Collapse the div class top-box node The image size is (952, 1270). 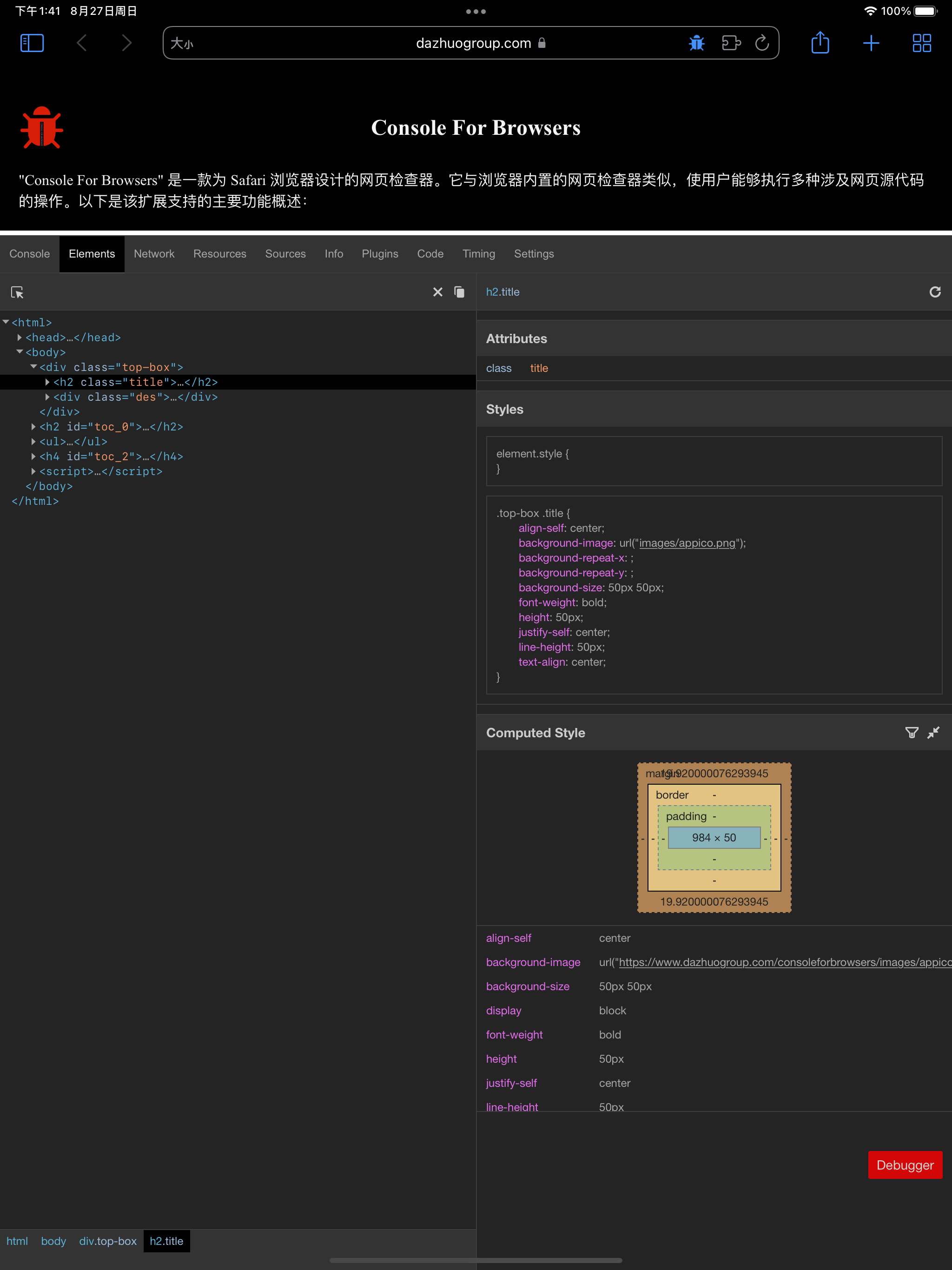33,367
